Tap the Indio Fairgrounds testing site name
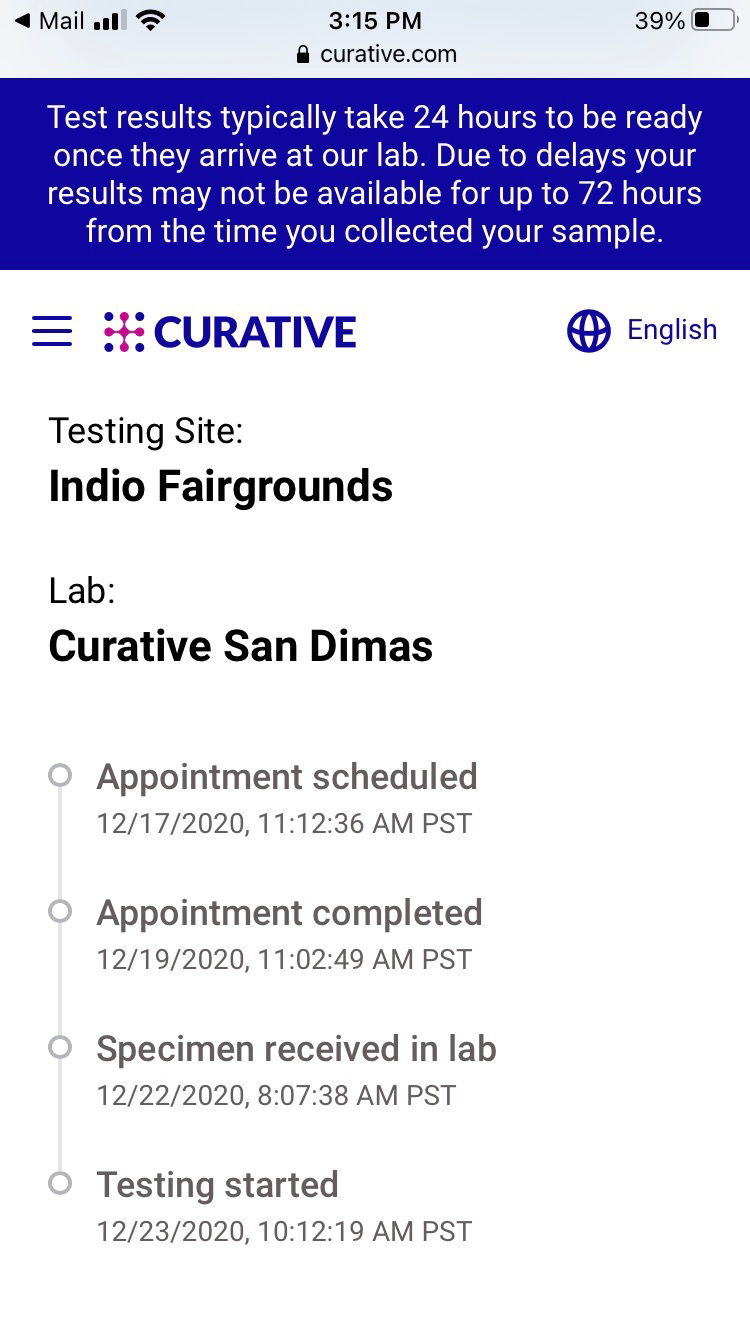This screenshot has height=1334, width=750. (x=220, y=487)
